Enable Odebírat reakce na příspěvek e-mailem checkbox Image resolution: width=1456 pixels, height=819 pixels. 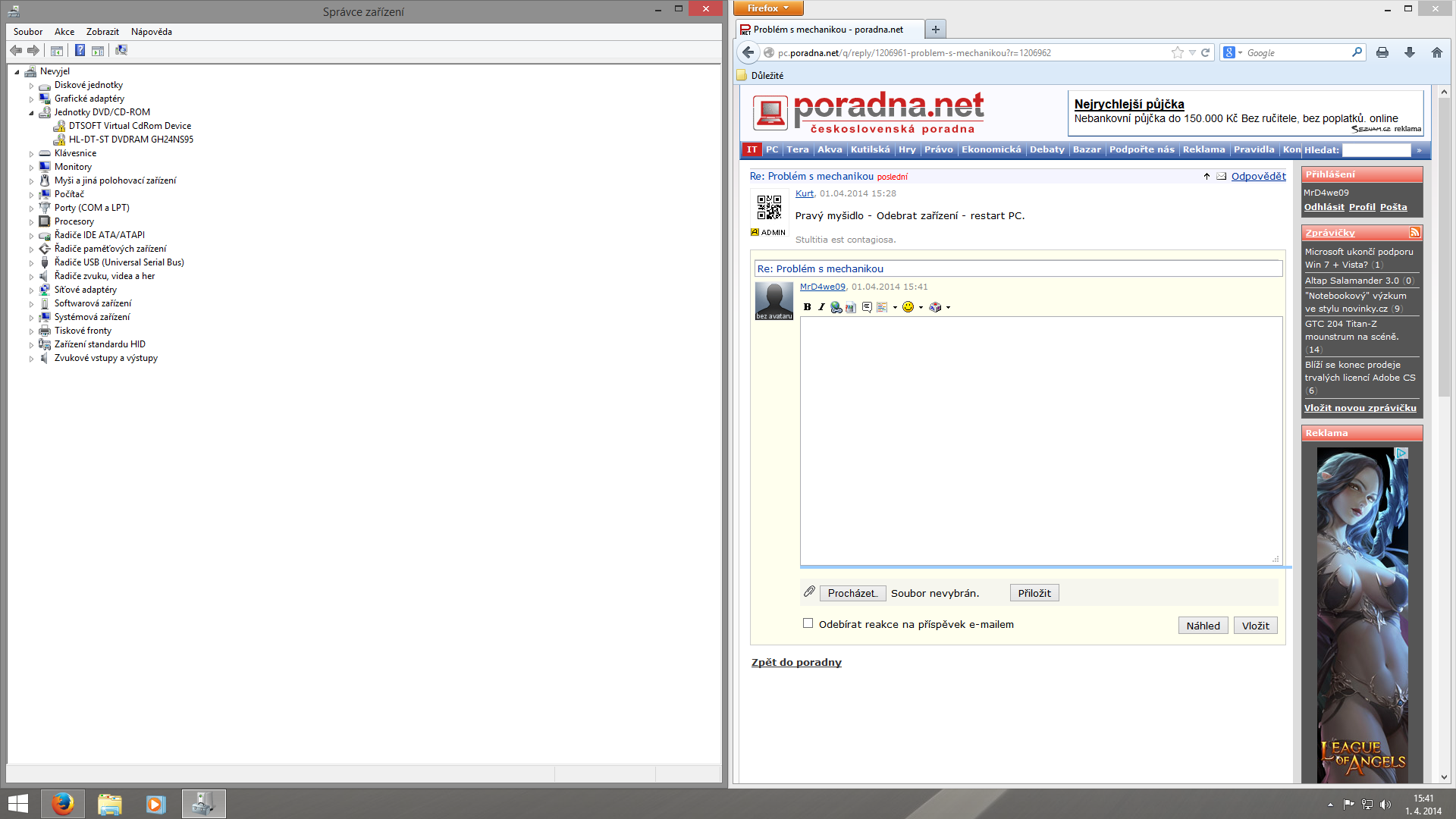(x=808, y=623)
